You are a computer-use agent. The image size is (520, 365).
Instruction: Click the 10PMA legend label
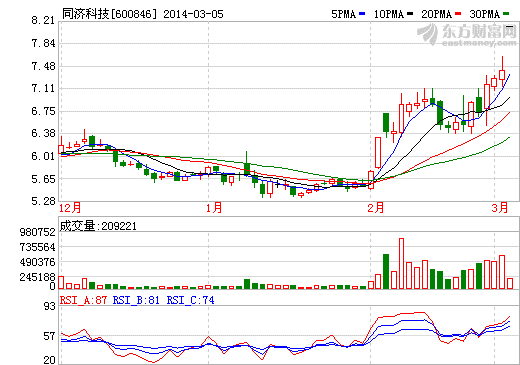coord(389,14)
